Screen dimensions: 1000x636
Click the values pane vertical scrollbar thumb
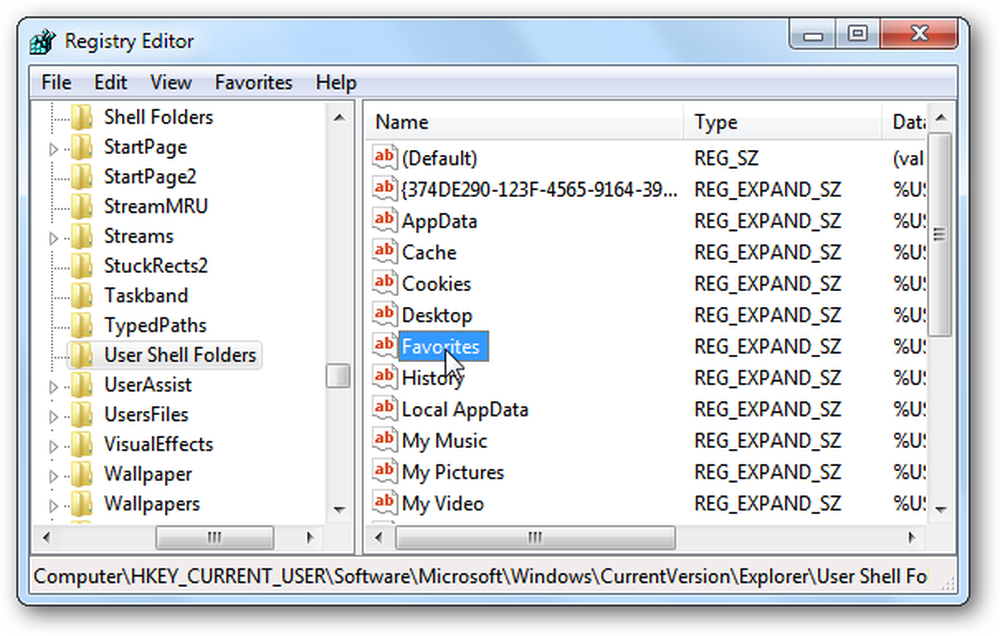[939, 234]
